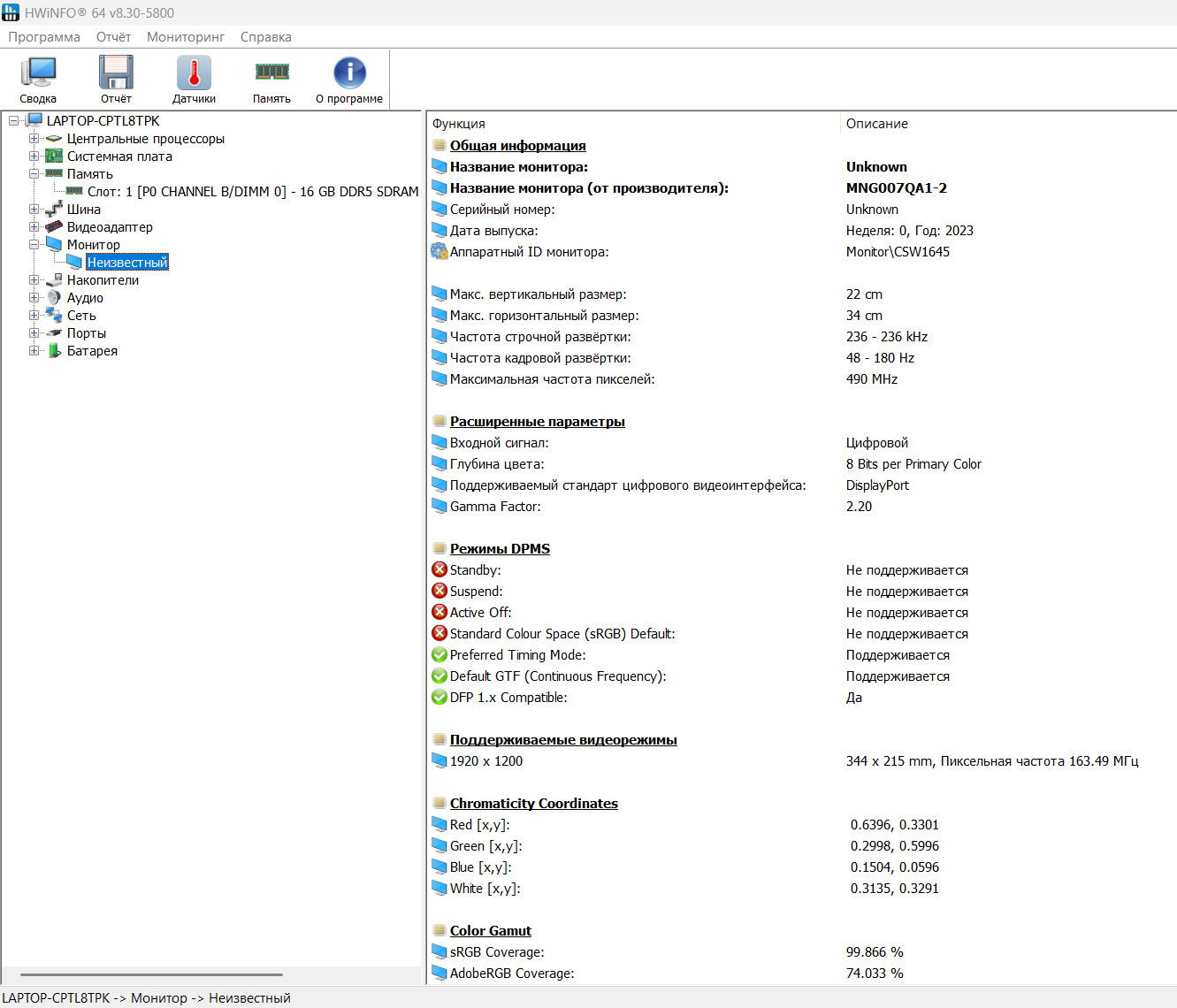Open the Программа menu
Screen dimensions: 1177x1008
point(44,37)
